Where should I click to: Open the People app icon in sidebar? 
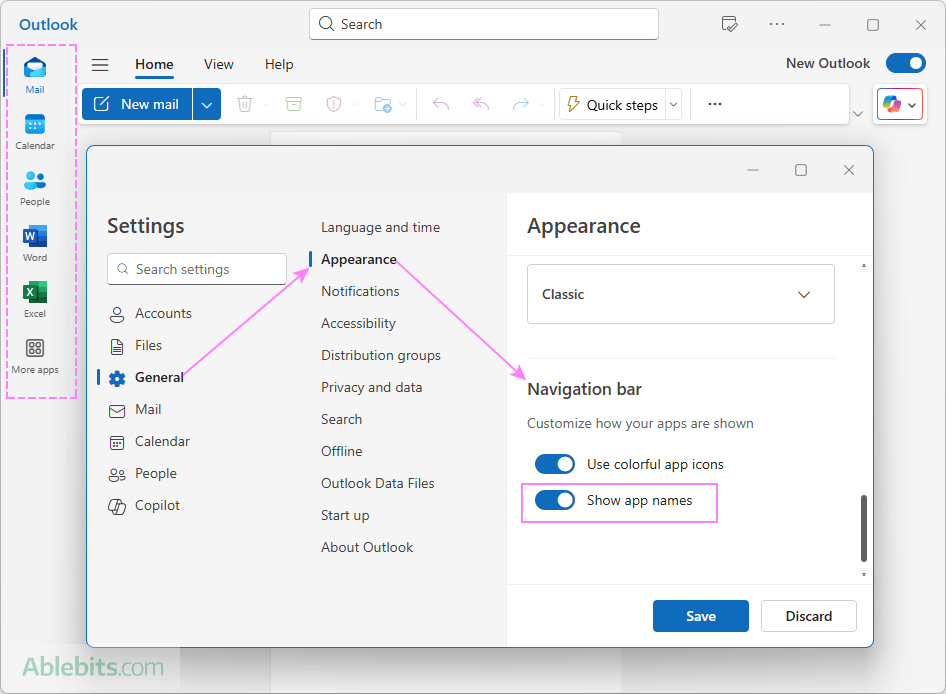pyautogui.click(x=35, y=188)
